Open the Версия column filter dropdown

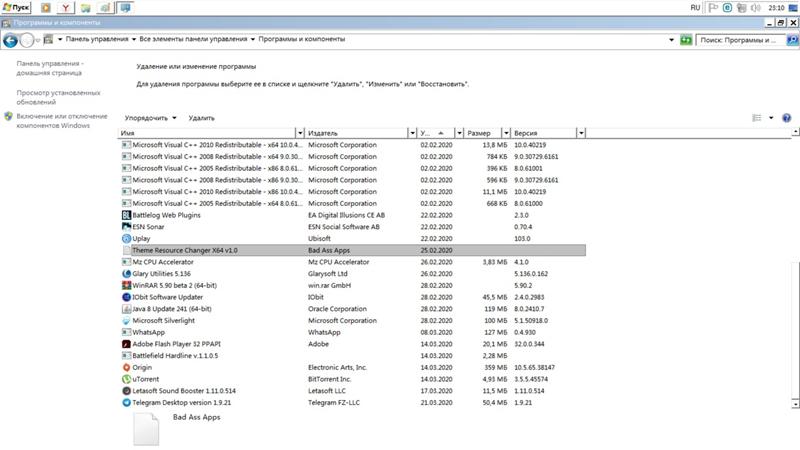coord(581,133)
